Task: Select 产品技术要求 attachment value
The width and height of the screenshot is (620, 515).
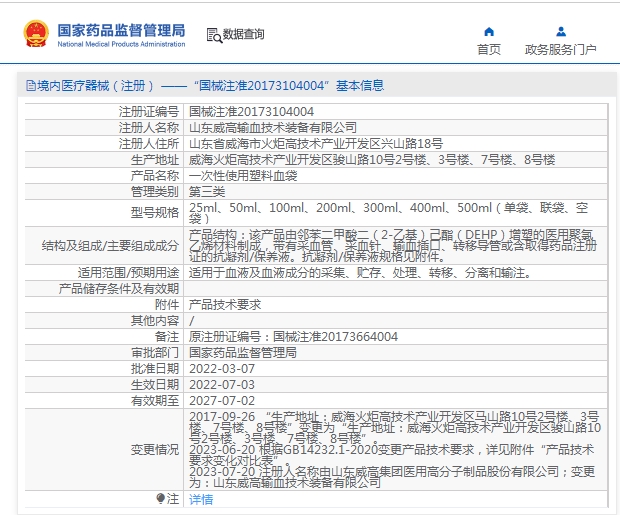Action: pos(225,305)
